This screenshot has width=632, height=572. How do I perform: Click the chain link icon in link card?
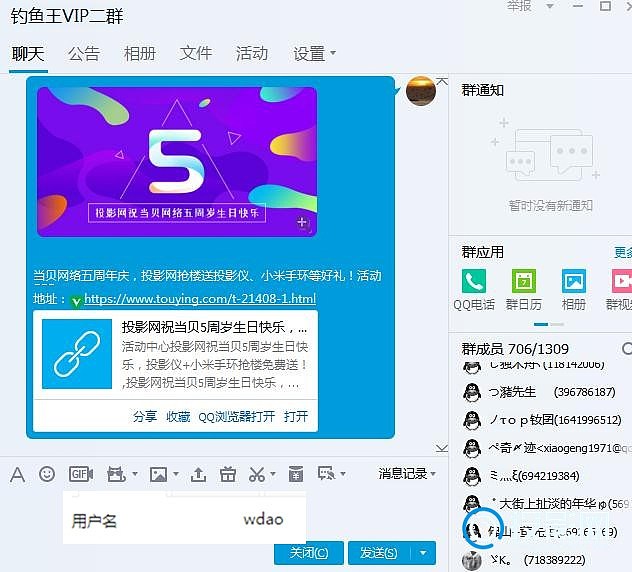(x=77, y=354)
